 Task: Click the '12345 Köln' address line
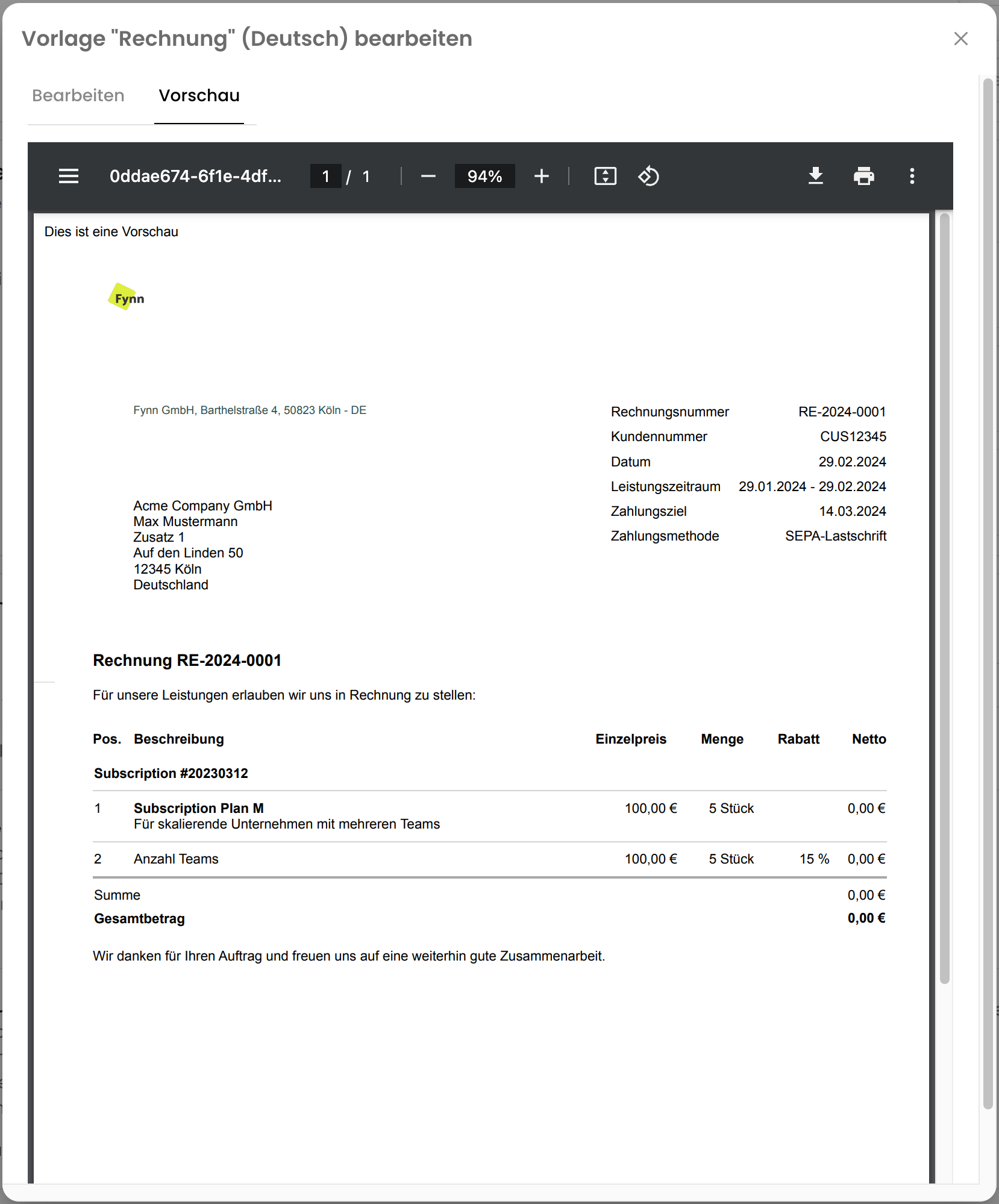pyautogui.click(x=168, y=569)
